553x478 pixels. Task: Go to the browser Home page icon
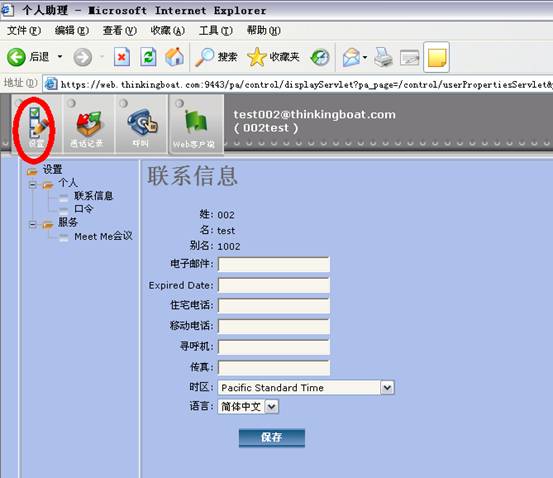point(175,57)
